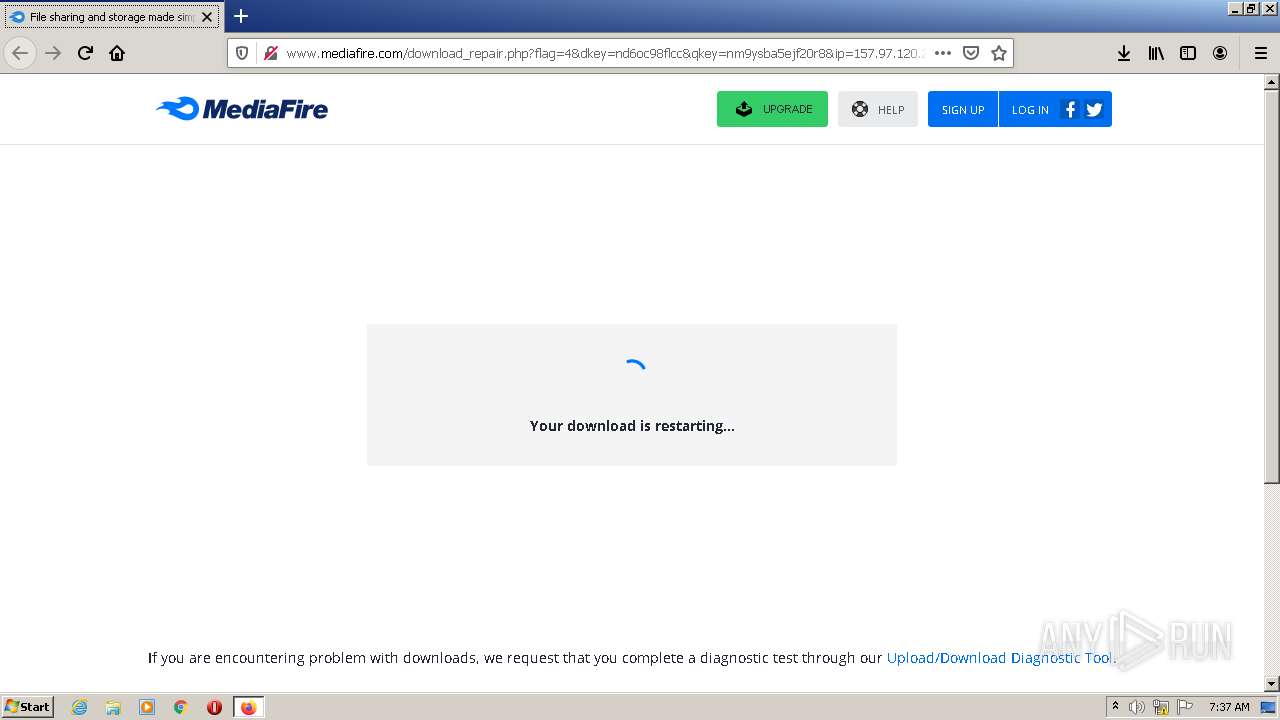The height and width of the screenshot is (720, 1280).
Task: Go to home page via house icon
Action: click(117, 53)
